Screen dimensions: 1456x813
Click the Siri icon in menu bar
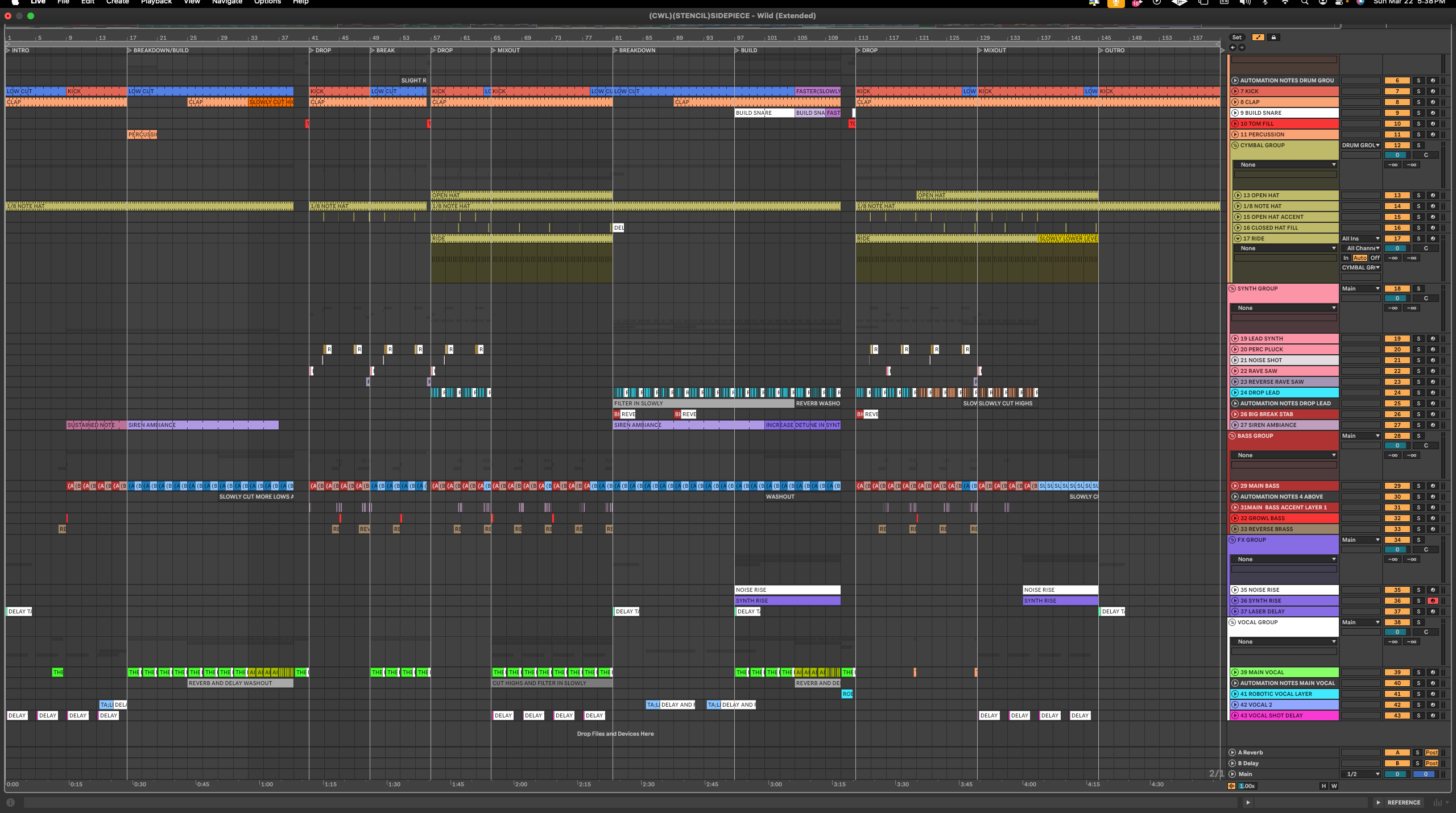pyautogui.click(x=1360, y=2)
